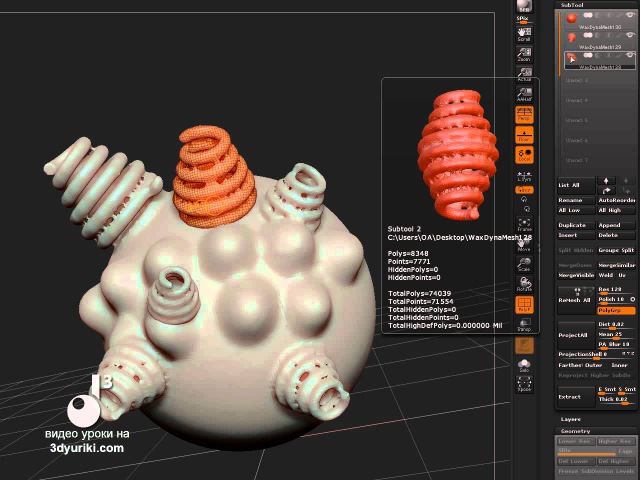This screenshot has width=640, height=480.
Task: Toggle the Floor grid button
Action: pos(524,135)
